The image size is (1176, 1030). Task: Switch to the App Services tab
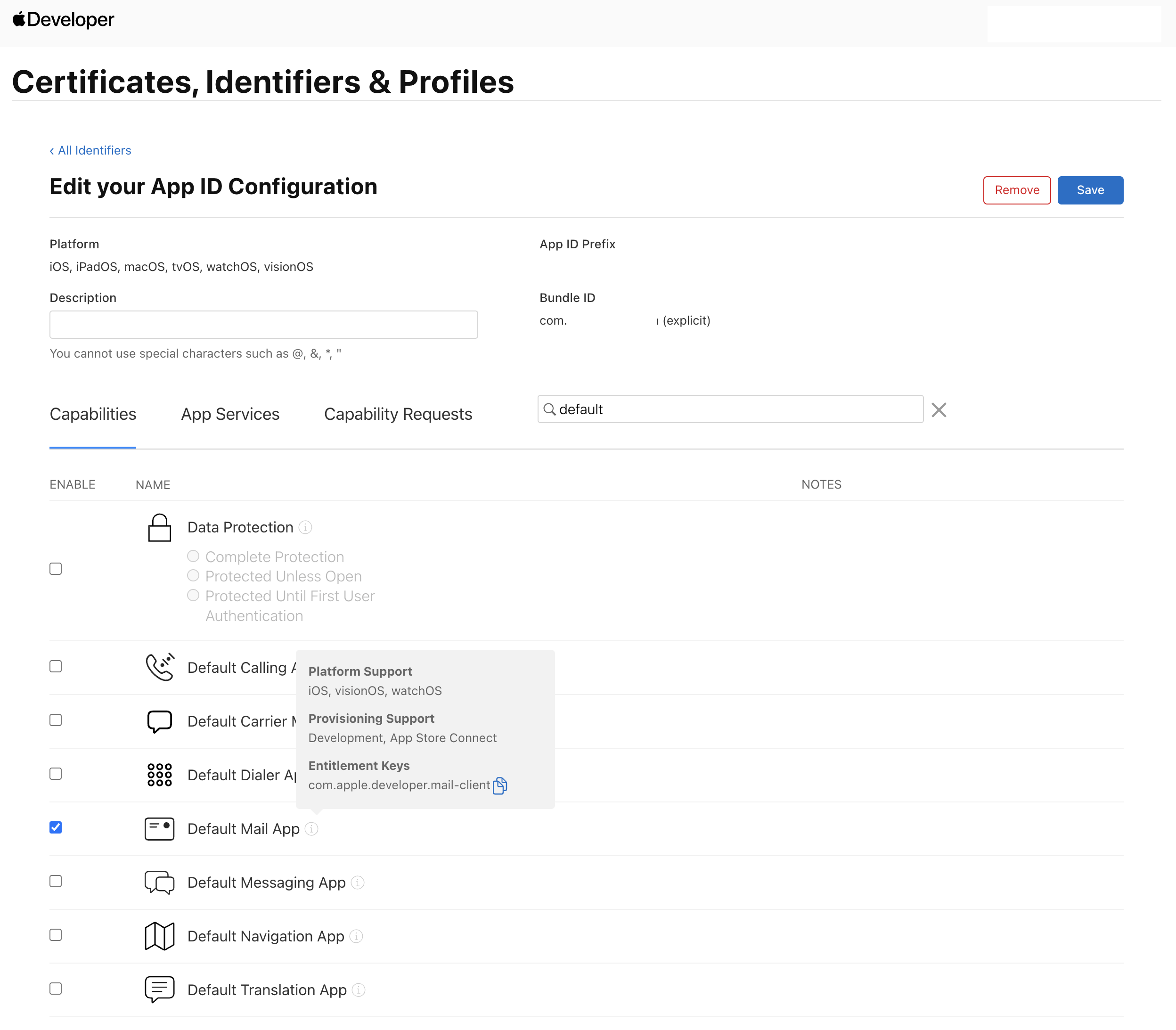pyautogui.click(x=230, y=414)
